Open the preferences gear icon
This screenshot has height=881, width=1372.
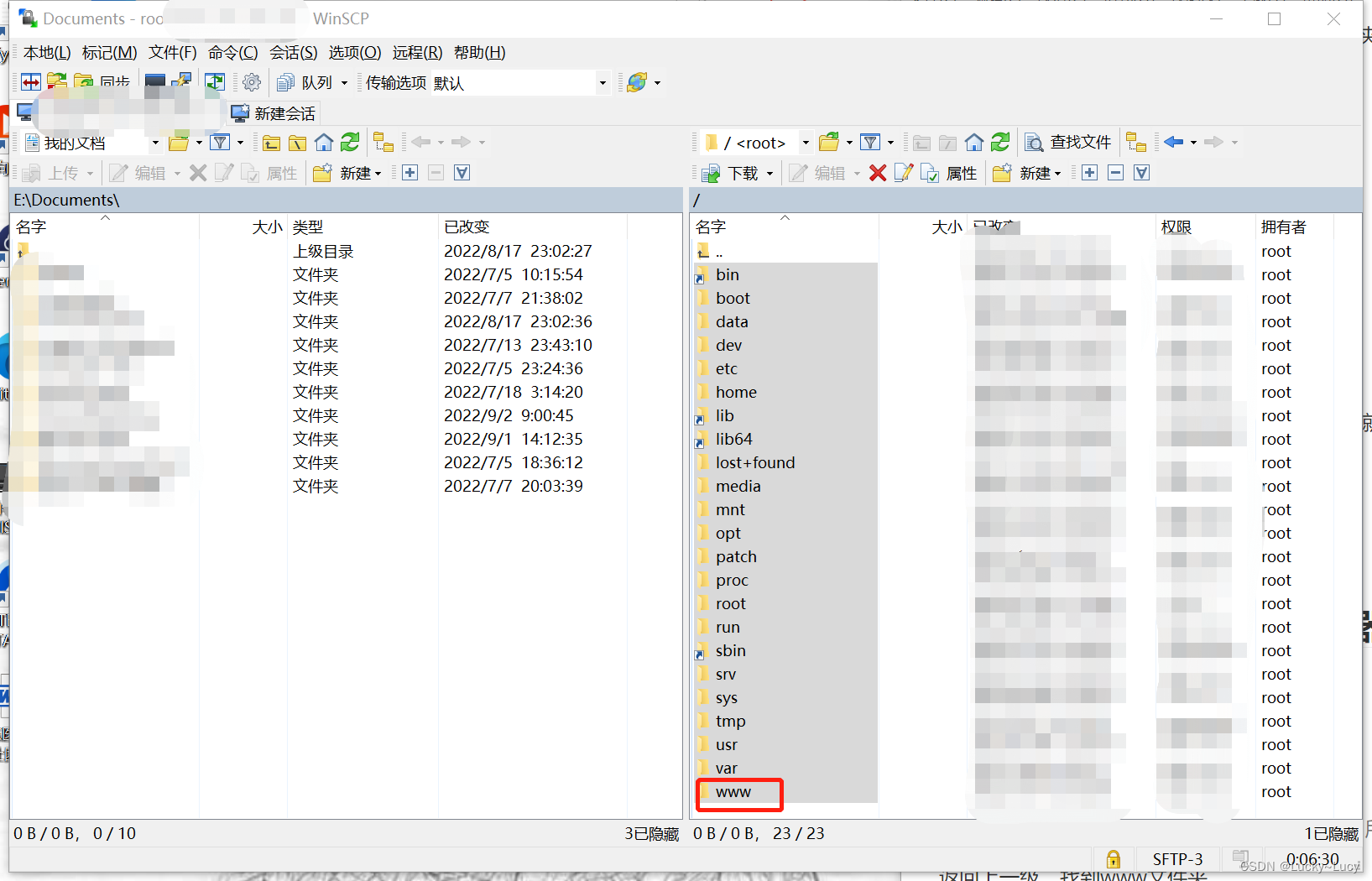tap(251, 82)
